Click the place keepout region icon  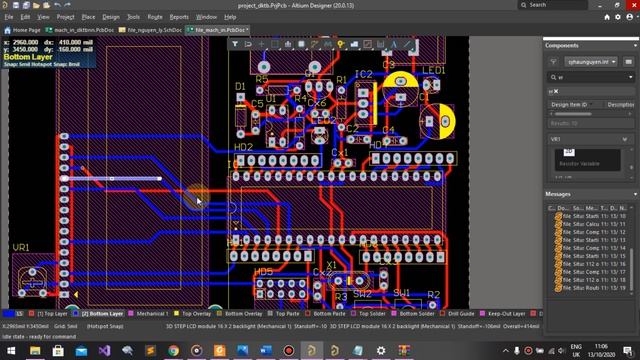coord(367,44)
